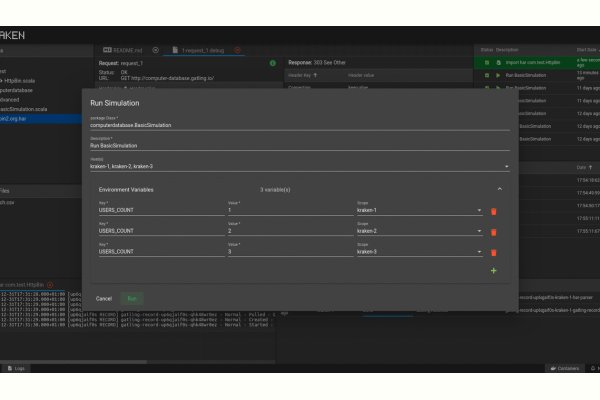
Task: Add a new environment variable
Action: point(493,271)
